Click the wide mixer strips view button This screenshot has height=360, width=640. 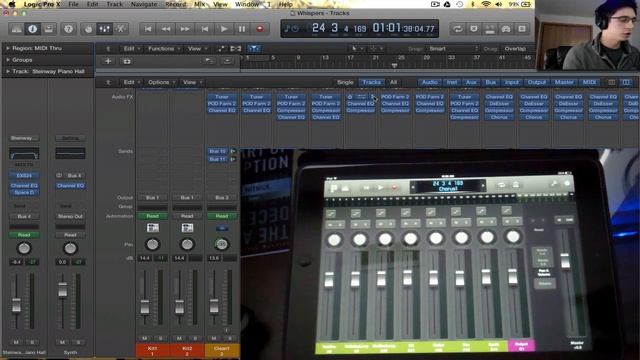pos(626,82)
